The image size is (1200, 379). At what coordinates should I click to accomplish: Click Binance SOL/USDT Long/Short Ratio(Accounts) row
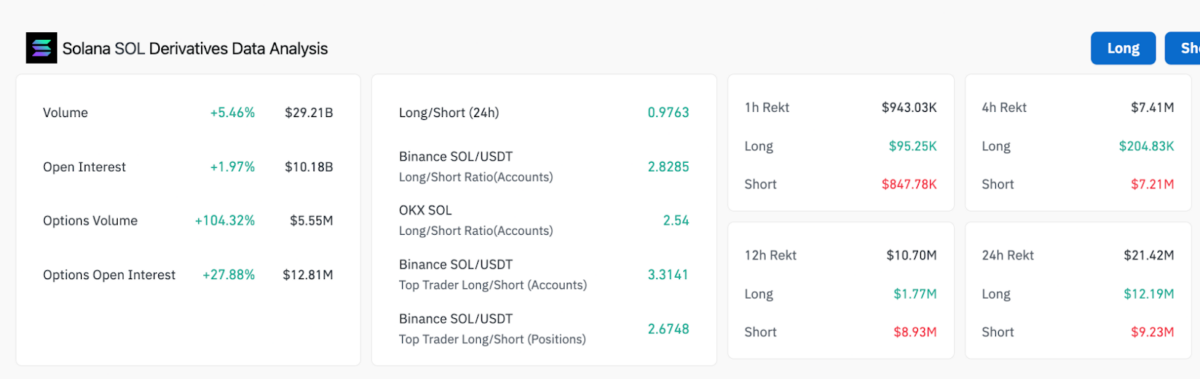point(544,166)
